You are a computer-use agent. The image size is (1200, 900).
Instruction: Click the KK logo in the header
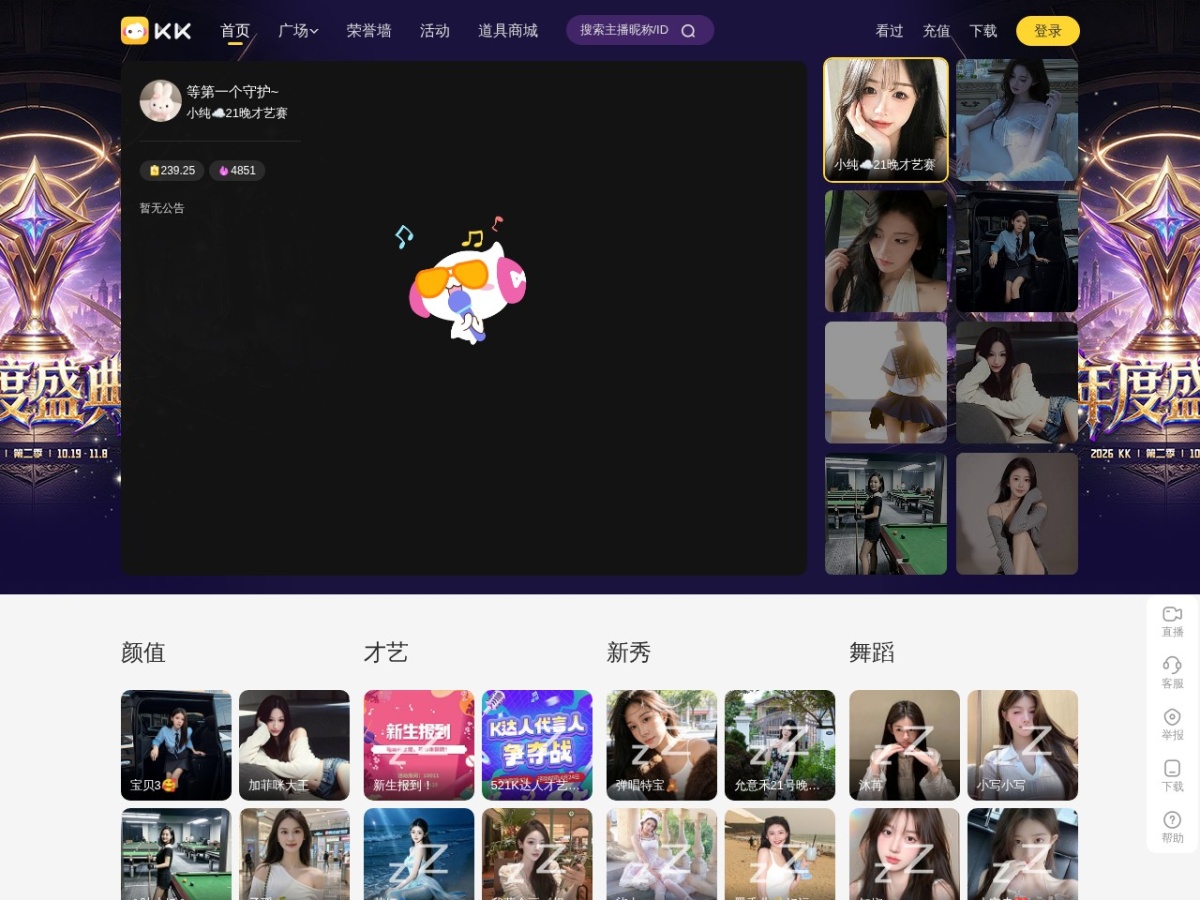click(156, 30)
